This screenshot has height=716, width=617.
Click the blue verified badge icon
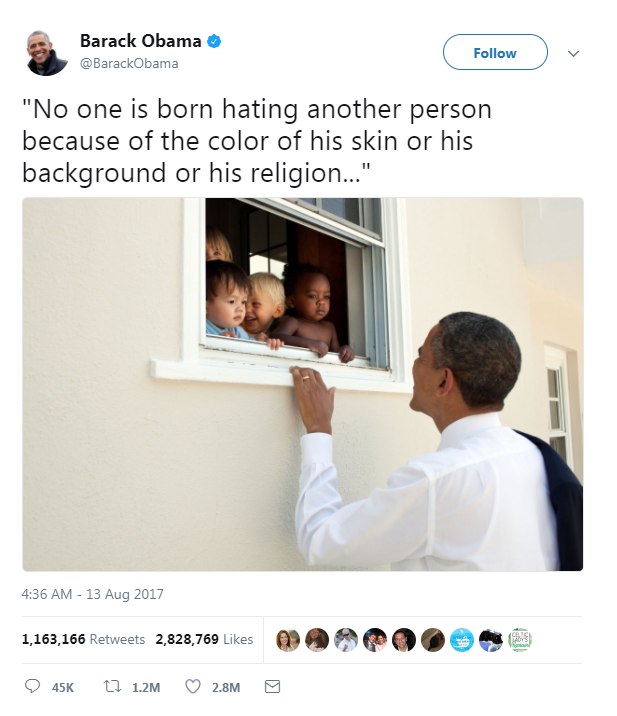214,42
